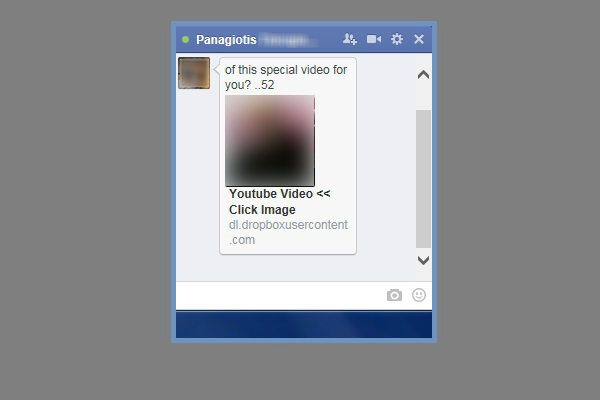The image size is (600, 400).
Task: Click the gray scrollbar thumb
Action: click(x=423, y=179)
